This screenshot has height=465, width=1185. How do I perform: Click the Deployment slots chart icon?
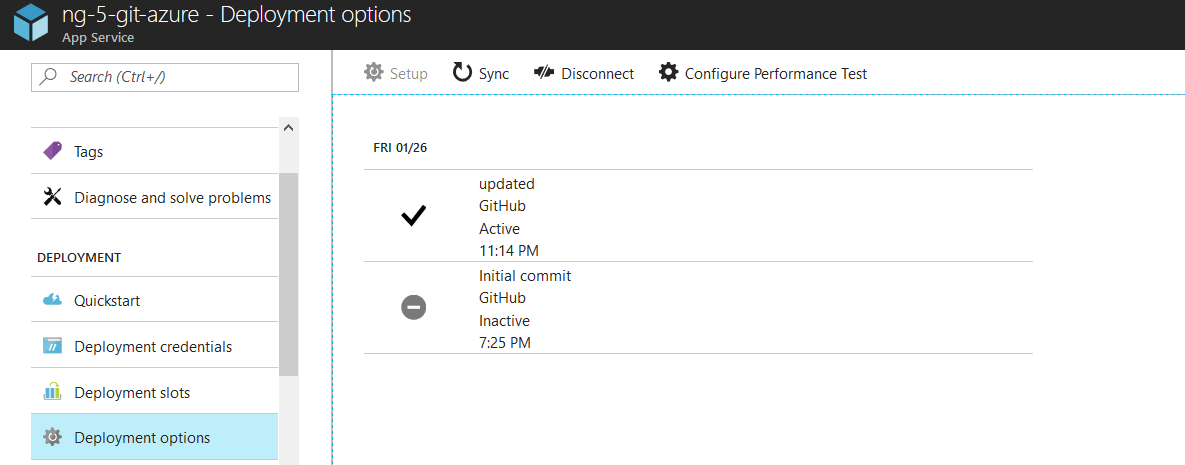[52, 392]
